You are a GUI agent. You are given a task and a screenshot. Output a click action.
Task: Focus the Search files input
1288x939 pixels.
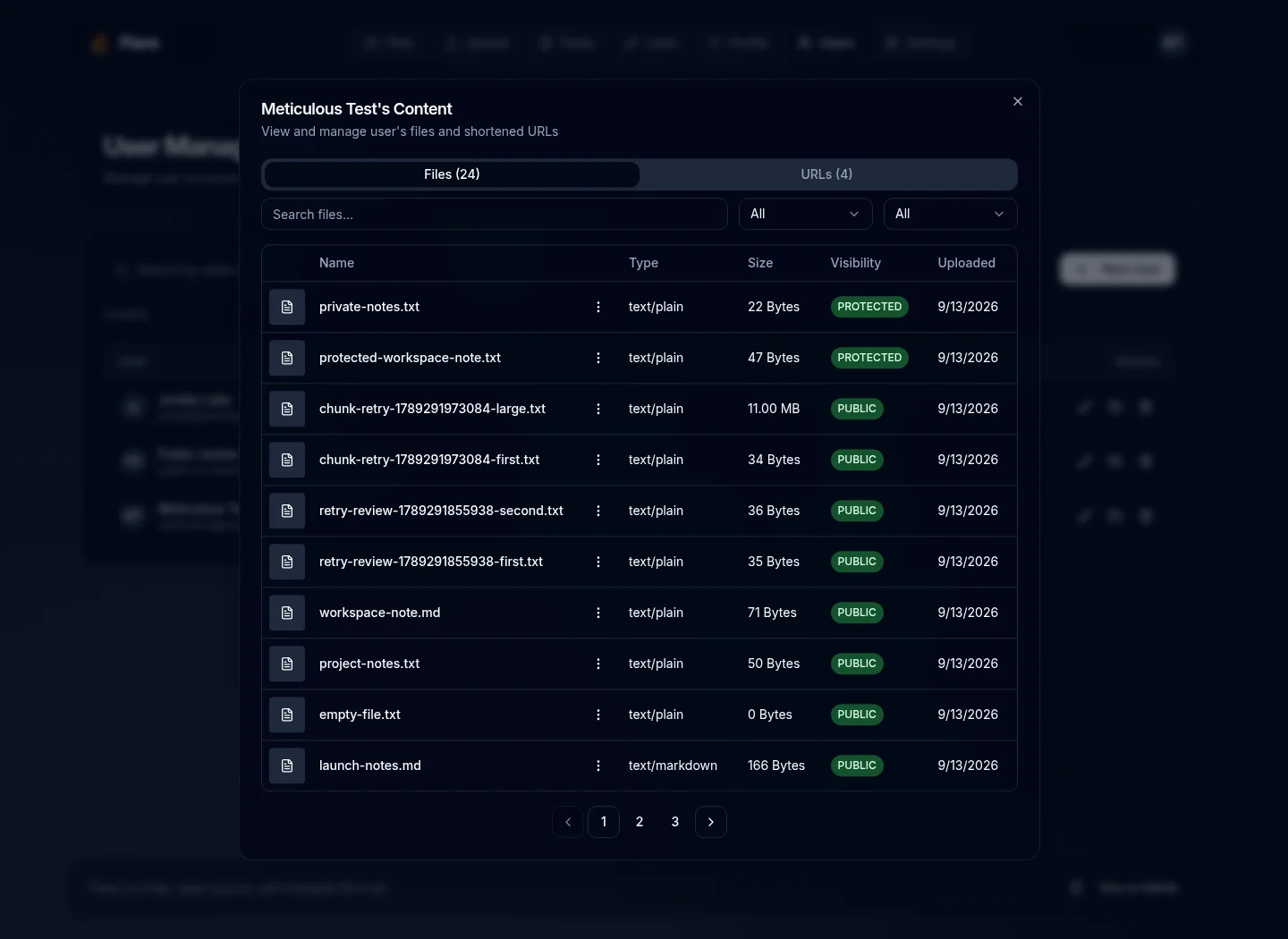tap(495, 214)
